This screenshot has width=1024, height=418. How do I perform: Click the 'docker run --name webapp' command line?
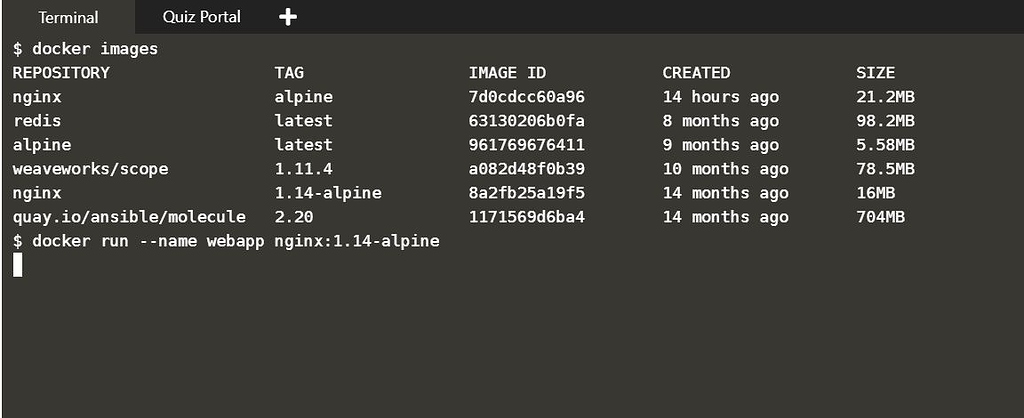(x=226, y=241)
